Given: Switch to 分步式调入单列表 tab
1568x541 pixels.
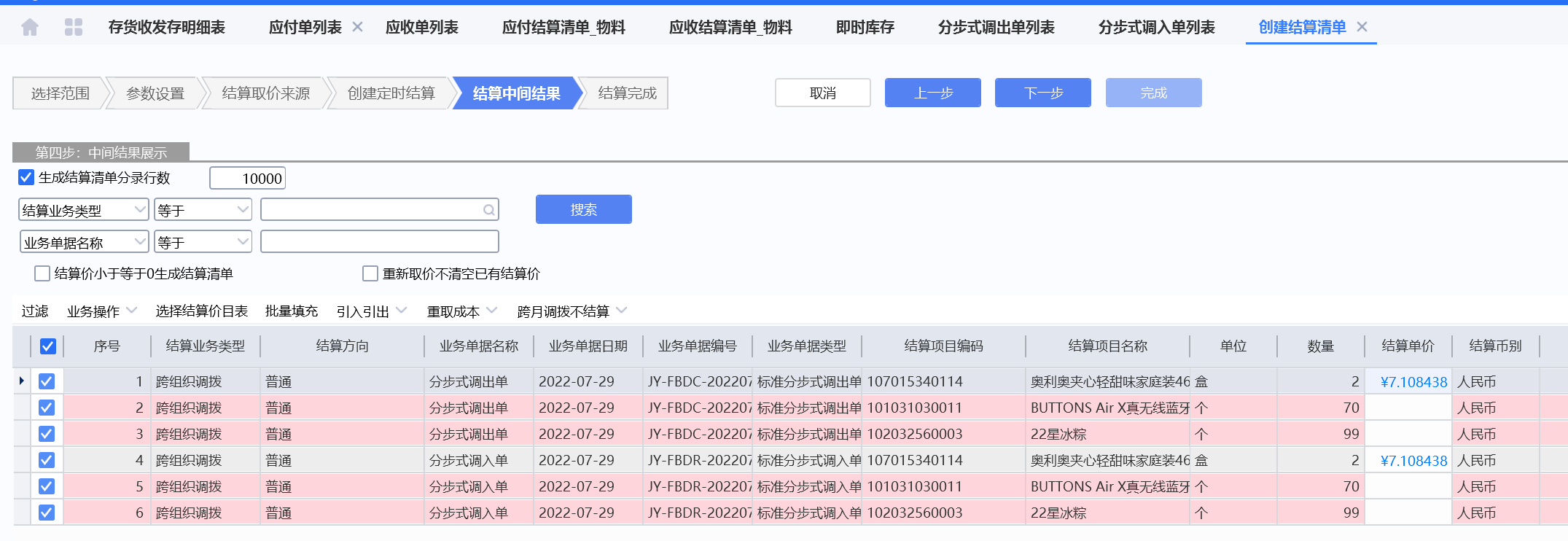Looking at the screenshot, I should (x=1157, y=28).
